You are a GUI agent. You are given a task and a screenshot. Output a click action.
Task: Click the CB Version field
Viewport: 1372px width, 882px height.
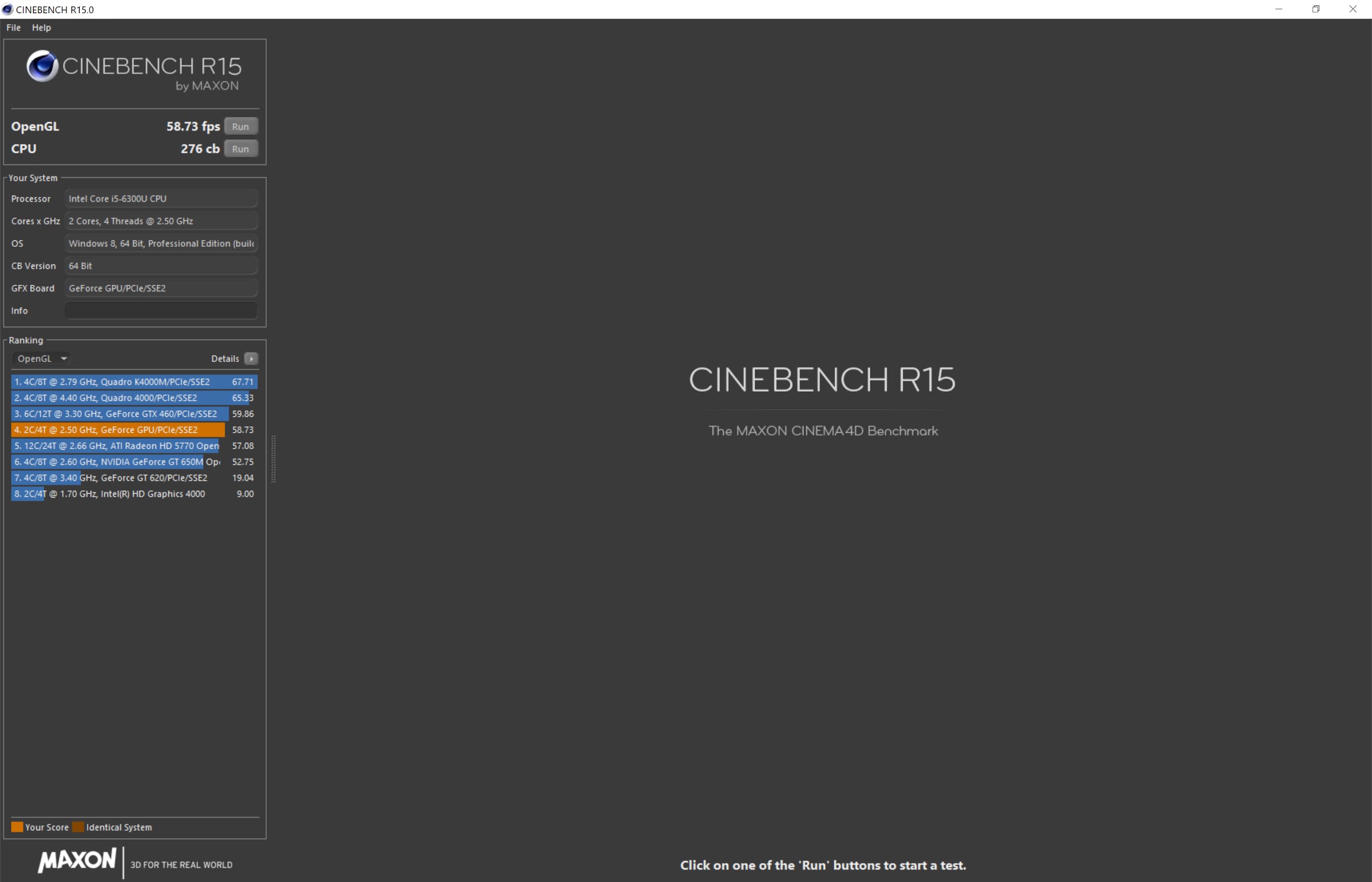coord(161,265)
